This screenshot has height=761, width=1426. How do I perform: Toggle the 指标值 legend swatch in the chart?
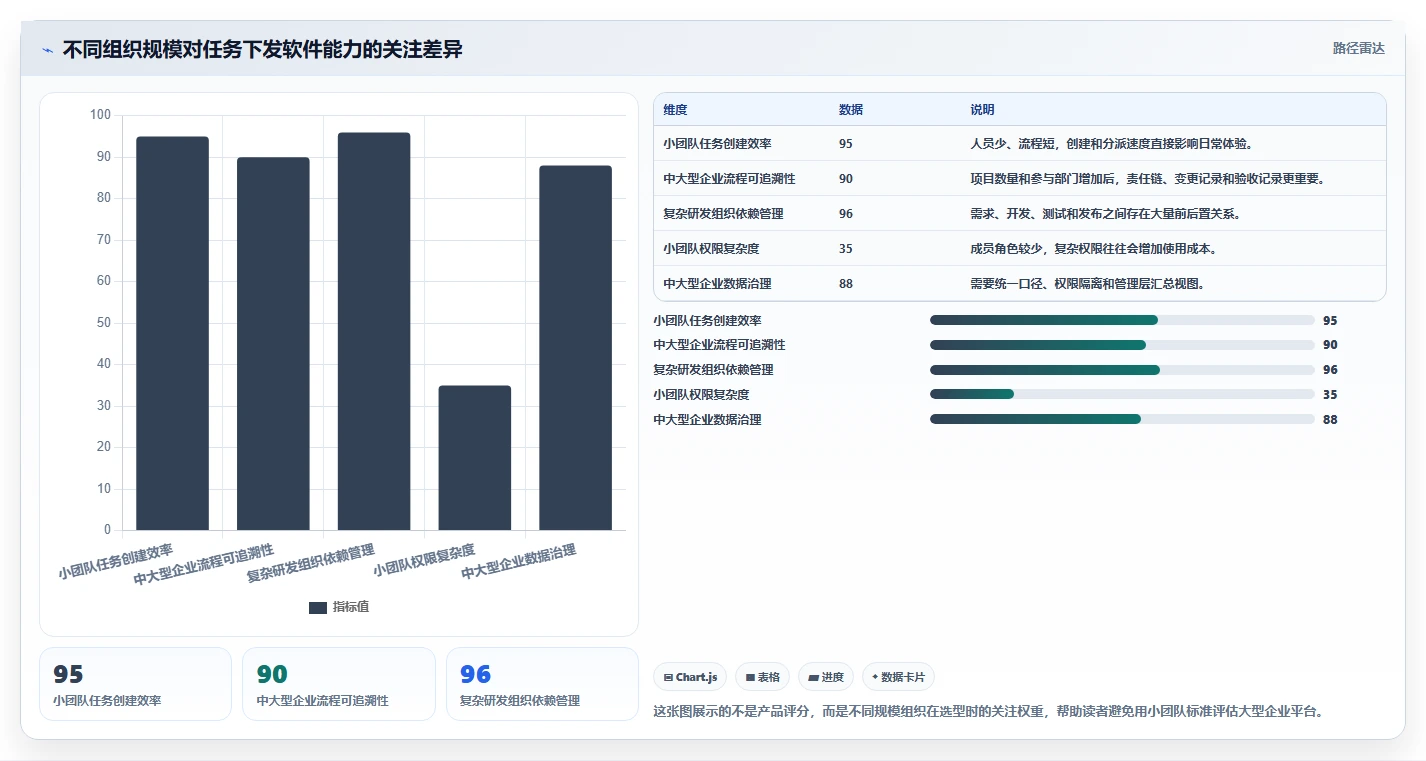(318, 607)
